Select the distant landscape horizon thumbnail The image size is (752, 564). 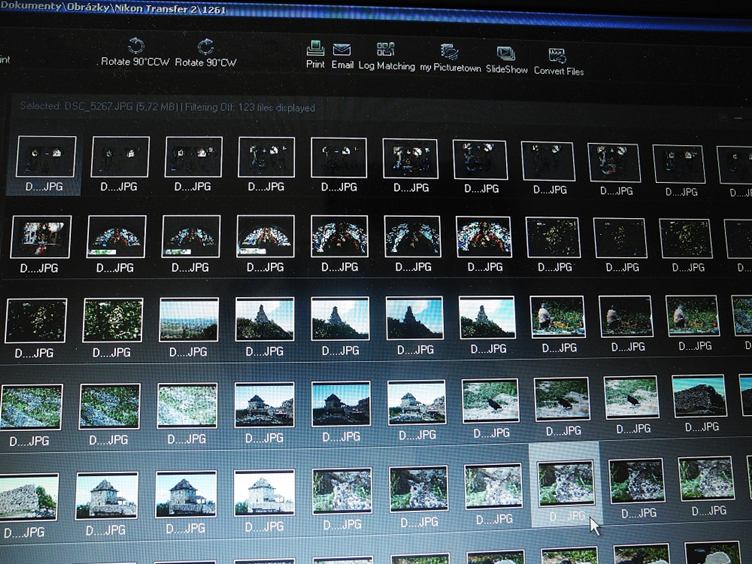click(x=189, y=319)
